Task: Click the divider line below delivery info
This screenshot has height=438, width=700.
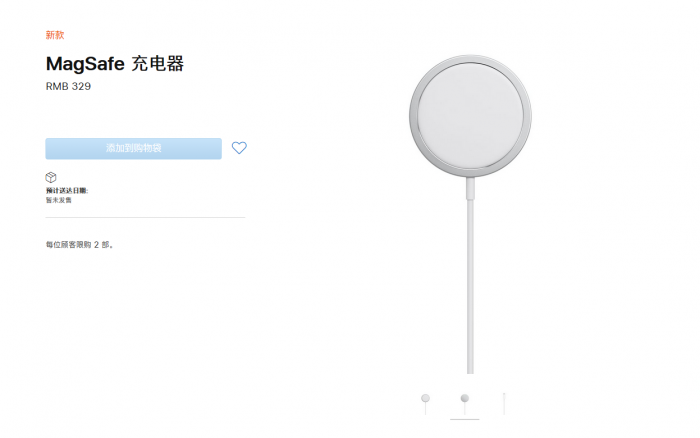Action: (145, 217)
